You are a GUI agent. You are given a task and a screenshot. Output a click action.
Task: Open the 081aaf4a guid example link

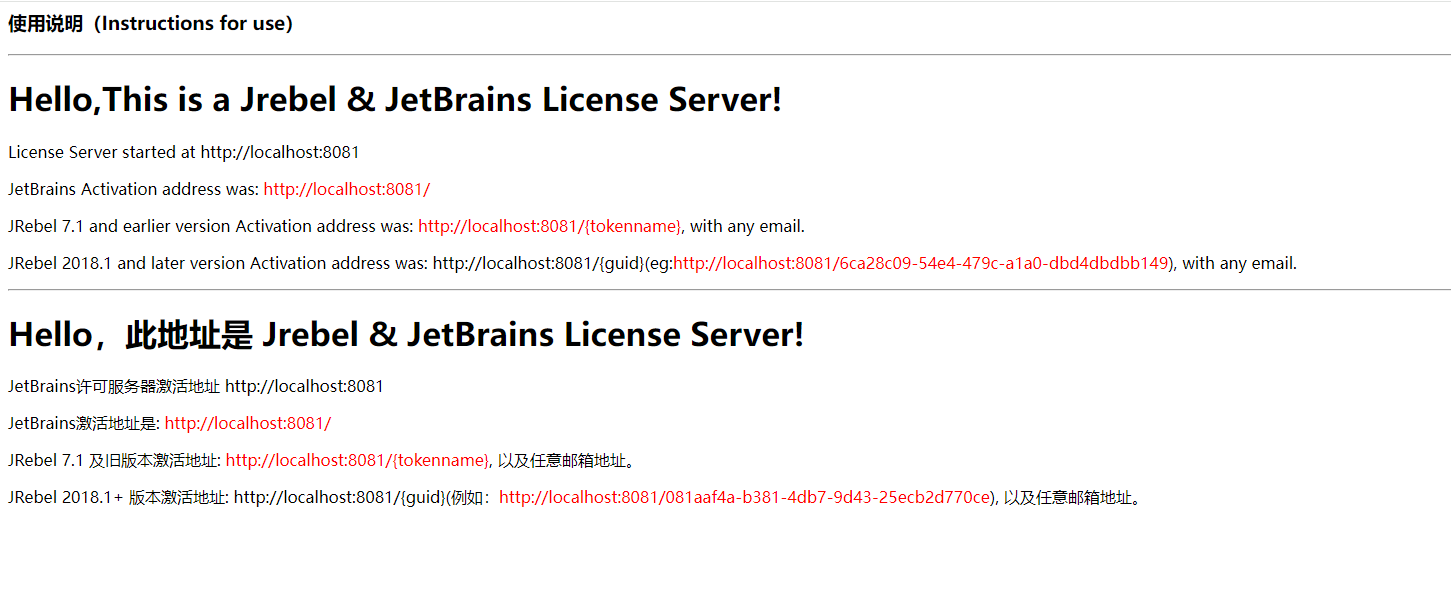pos(744,497)
